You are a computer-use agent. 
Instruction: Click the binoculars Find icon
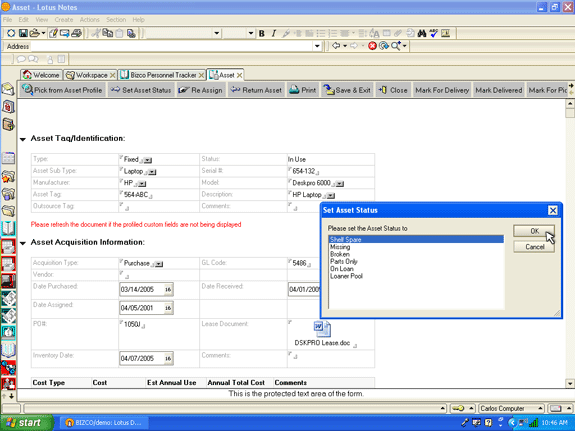[422, 33]
